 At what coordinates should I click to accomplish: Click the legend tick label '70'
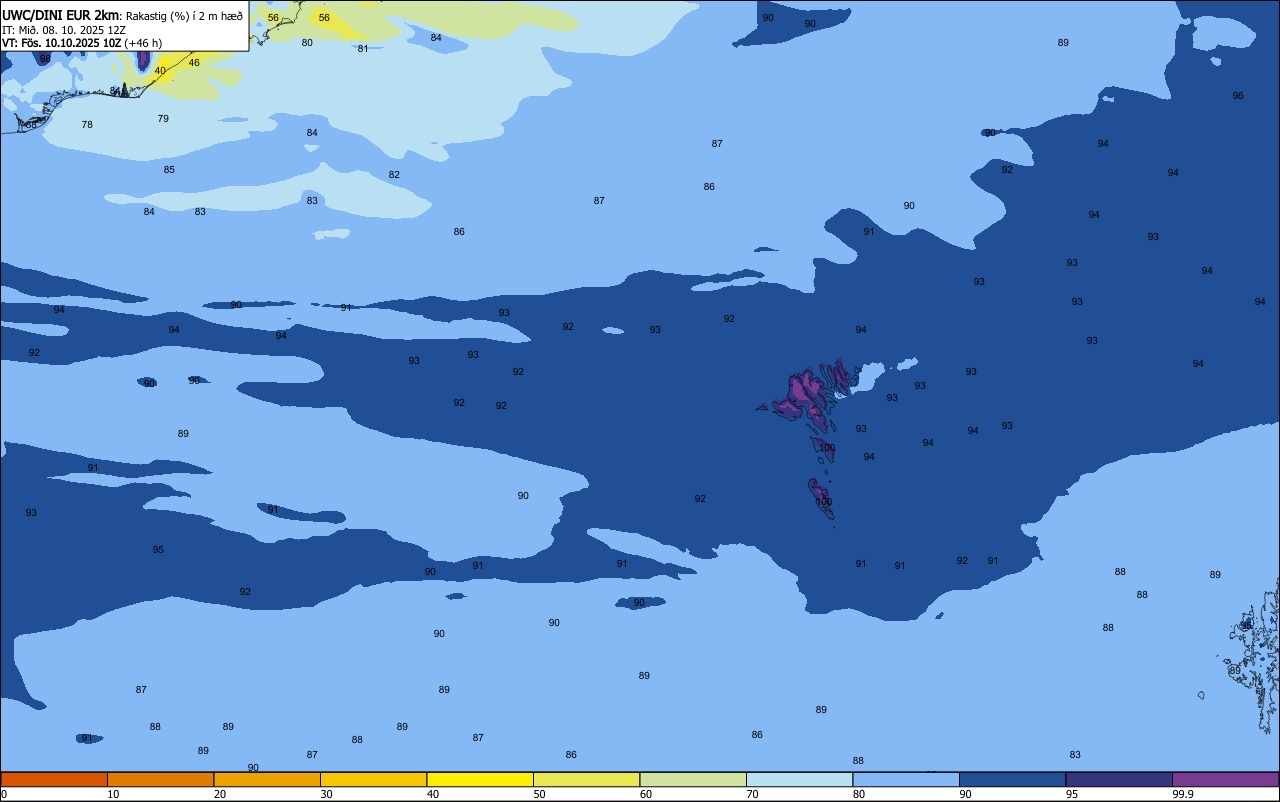pos(752,794)
